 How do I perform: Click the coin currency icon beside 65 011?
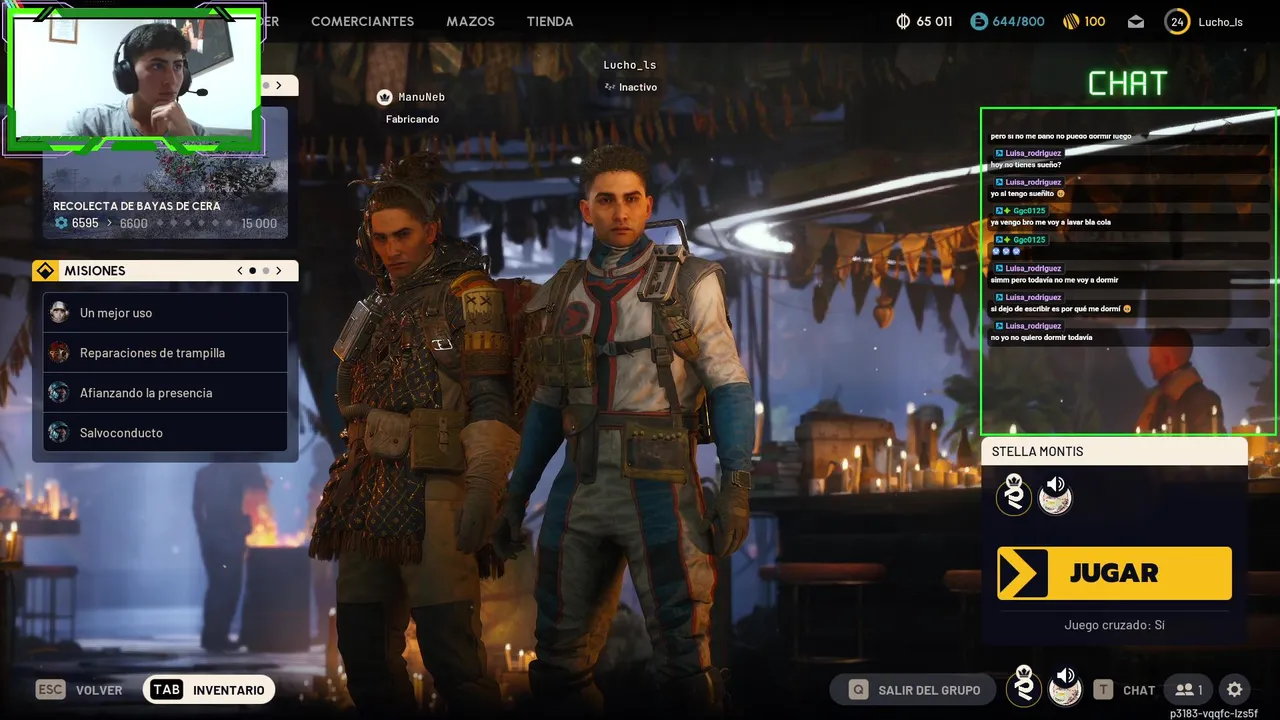tap(903, 21)
